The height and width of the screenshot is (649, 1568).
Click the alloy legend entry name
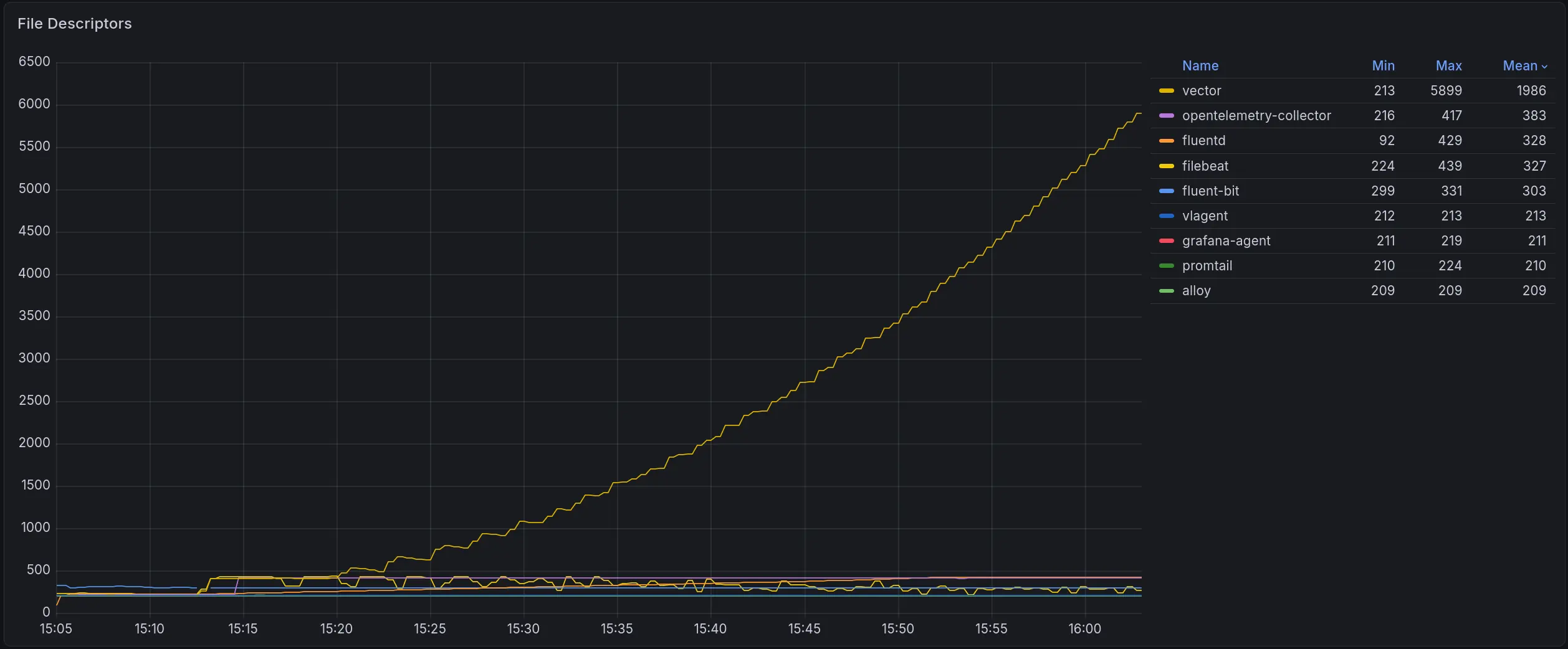click(1196, 291)
